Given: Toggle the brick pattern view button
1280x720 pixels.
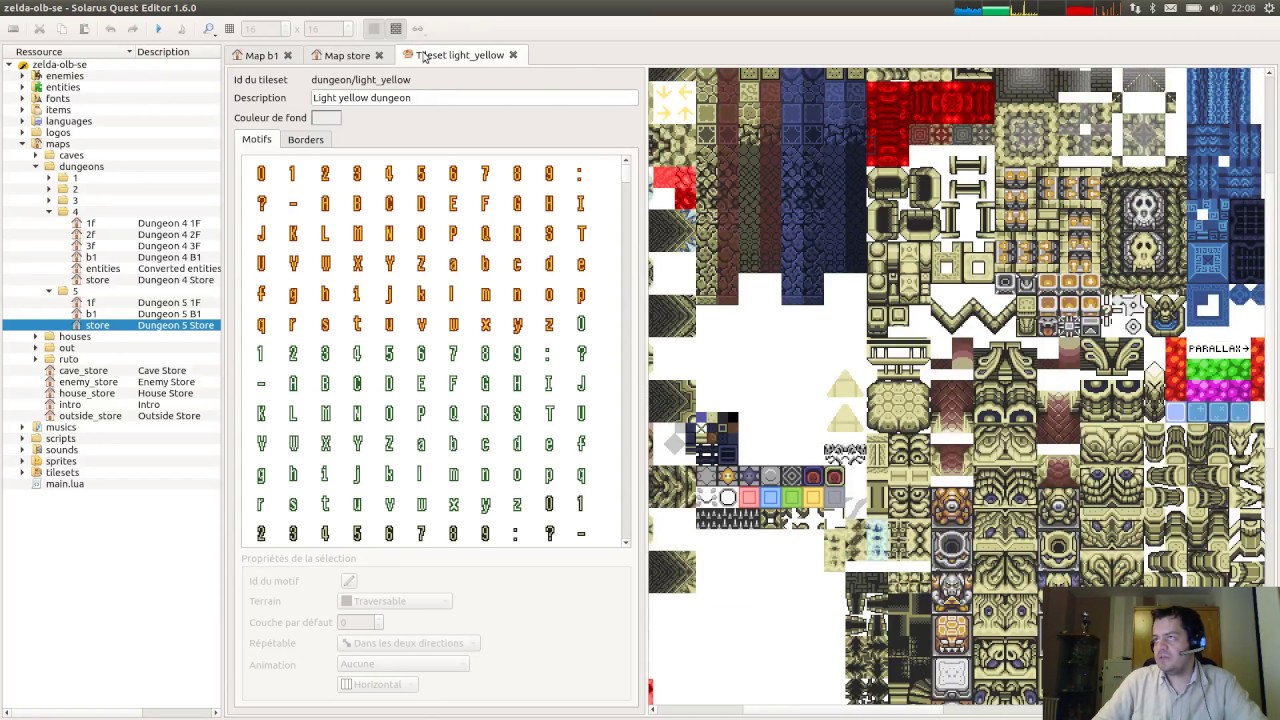Looking at the screenshot, I should tap(395, 29).
